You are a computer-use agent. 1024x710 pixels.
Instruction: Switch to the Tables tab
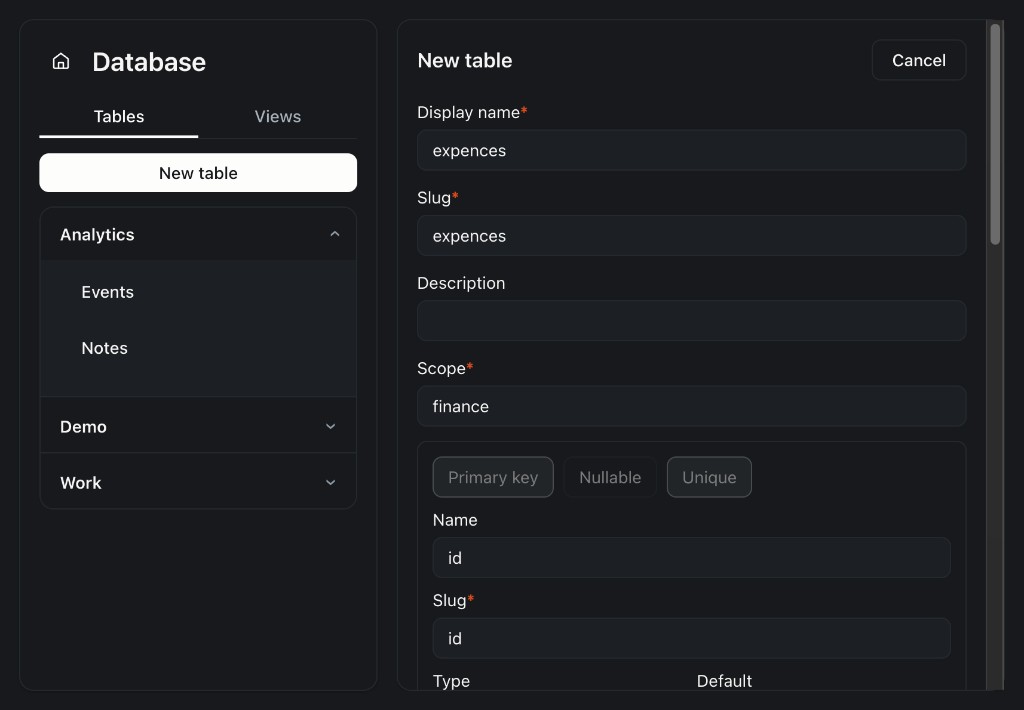click(x=119, y=117)
